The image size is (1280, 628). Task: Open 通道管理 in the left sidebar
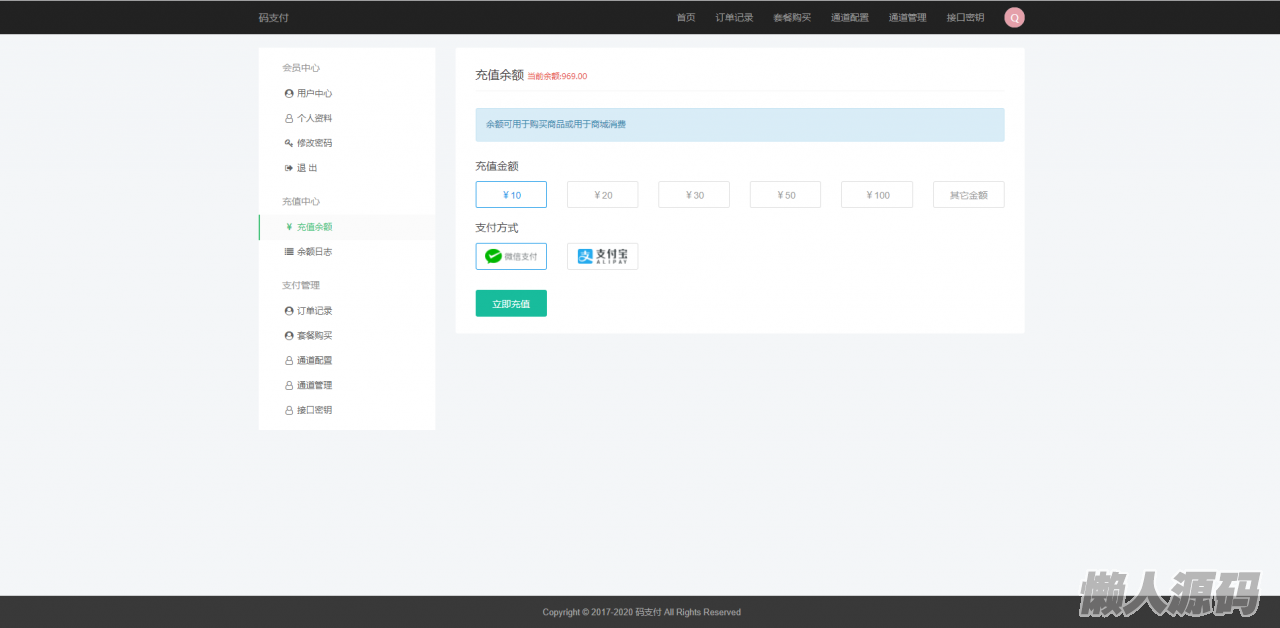314,386
